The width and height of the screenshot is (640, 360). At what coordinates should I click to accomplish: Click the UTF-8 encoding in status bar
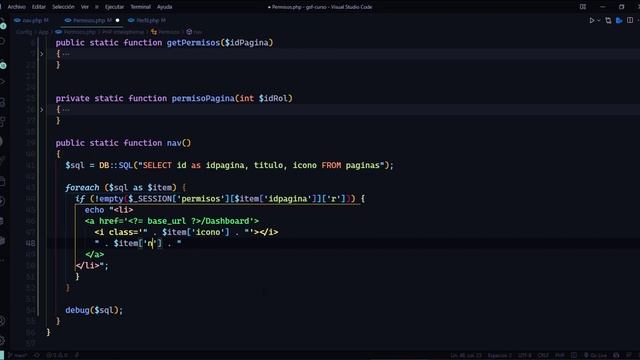point(524,356)
